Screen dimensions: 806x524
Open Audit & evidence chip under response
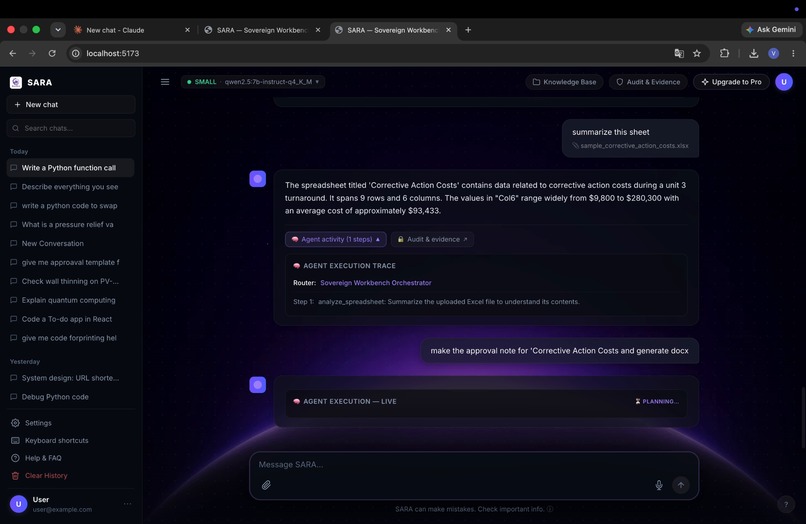[432, 239]
